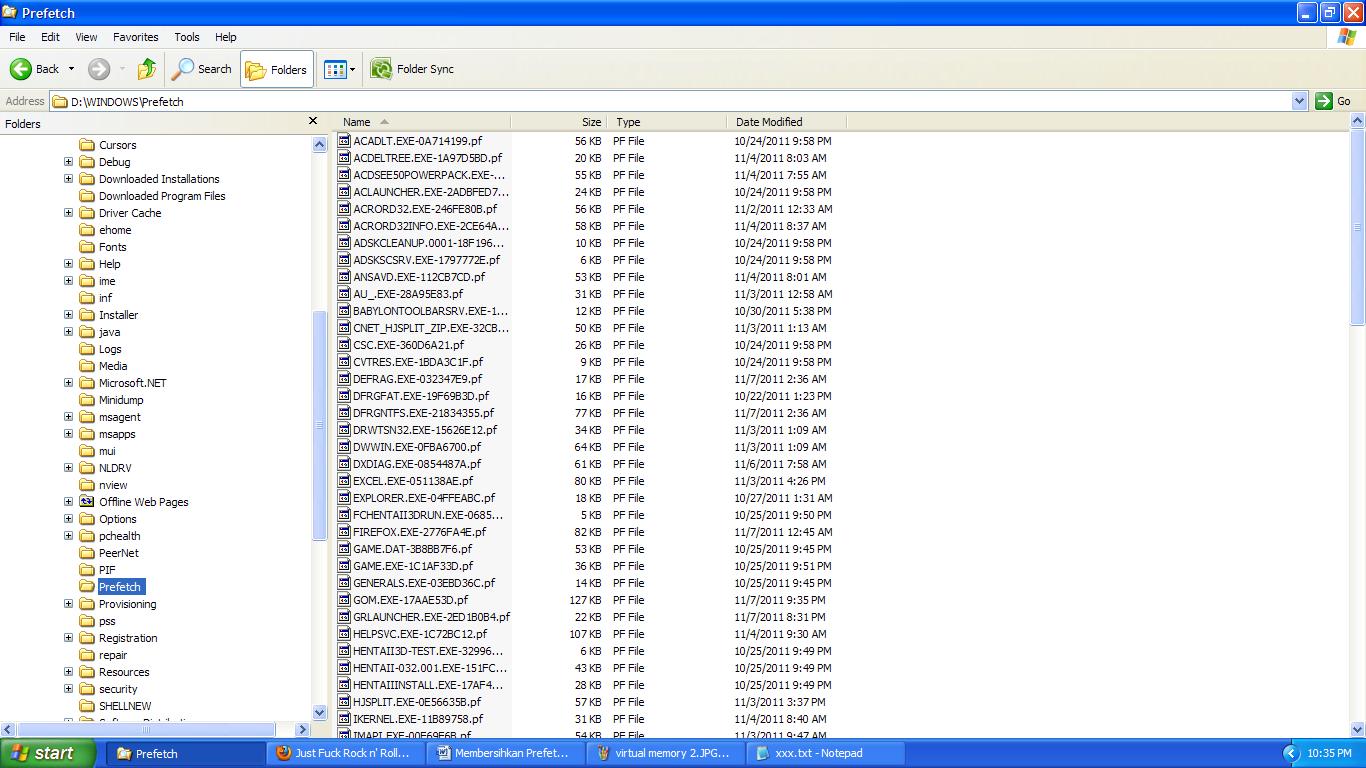This screenshot has height=768, width=1366.
Task: Expand the Driver Cache folder node
Action: [x=68, y=213]
